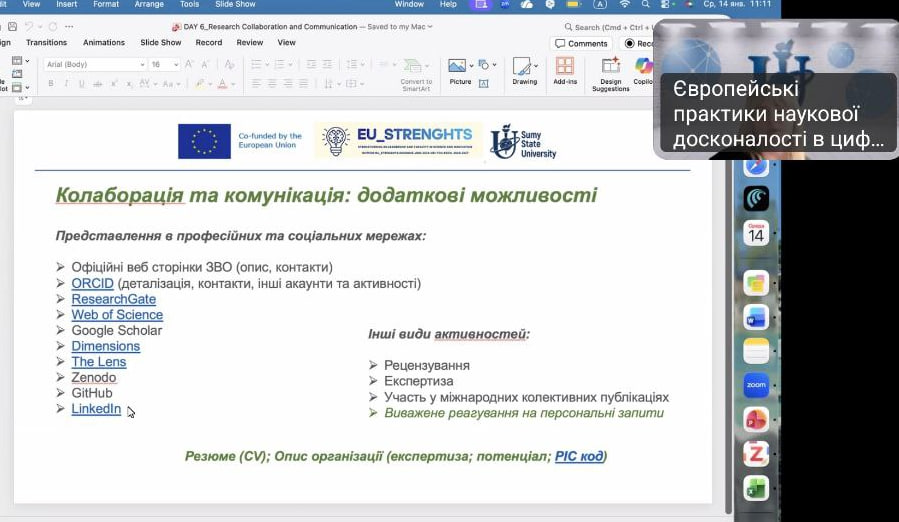Click the text highlight color swatch
Screen dimensions: 899x522
(199, 83)
